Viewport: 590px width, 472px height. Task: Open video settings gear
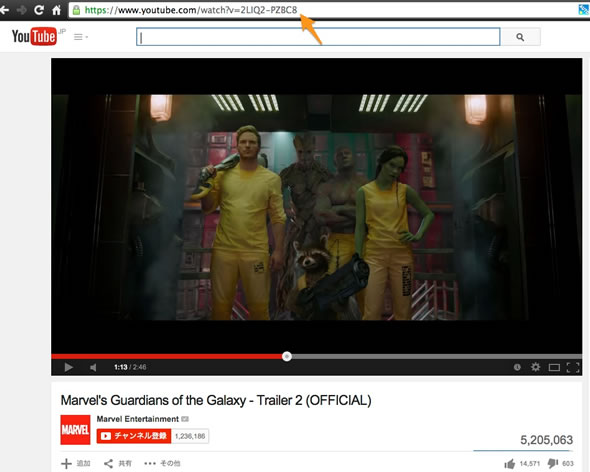point(535,367)
